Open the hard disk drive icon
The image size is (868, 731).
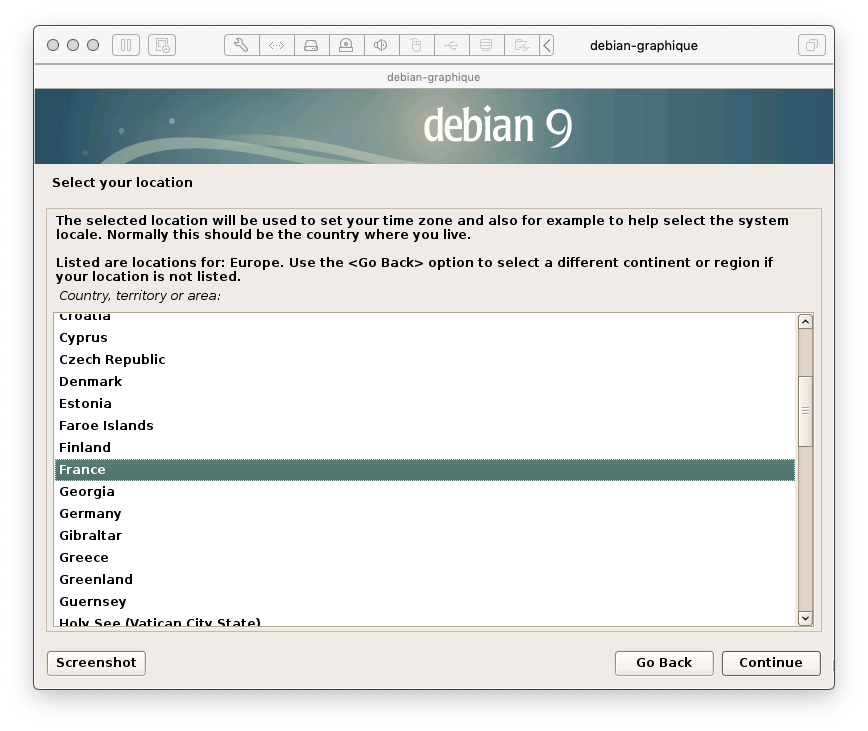click(x=311, y=45)
